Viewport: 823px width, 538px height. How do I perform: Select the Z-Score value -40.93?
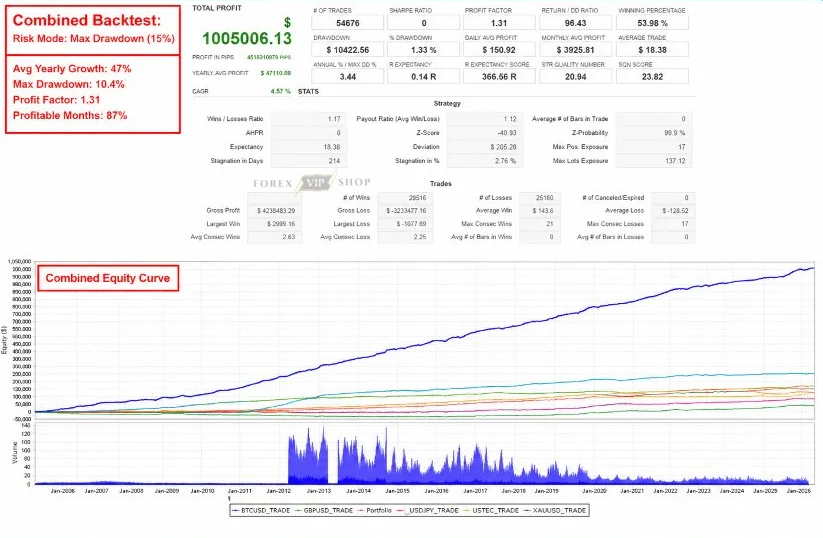tap(483, 133)
